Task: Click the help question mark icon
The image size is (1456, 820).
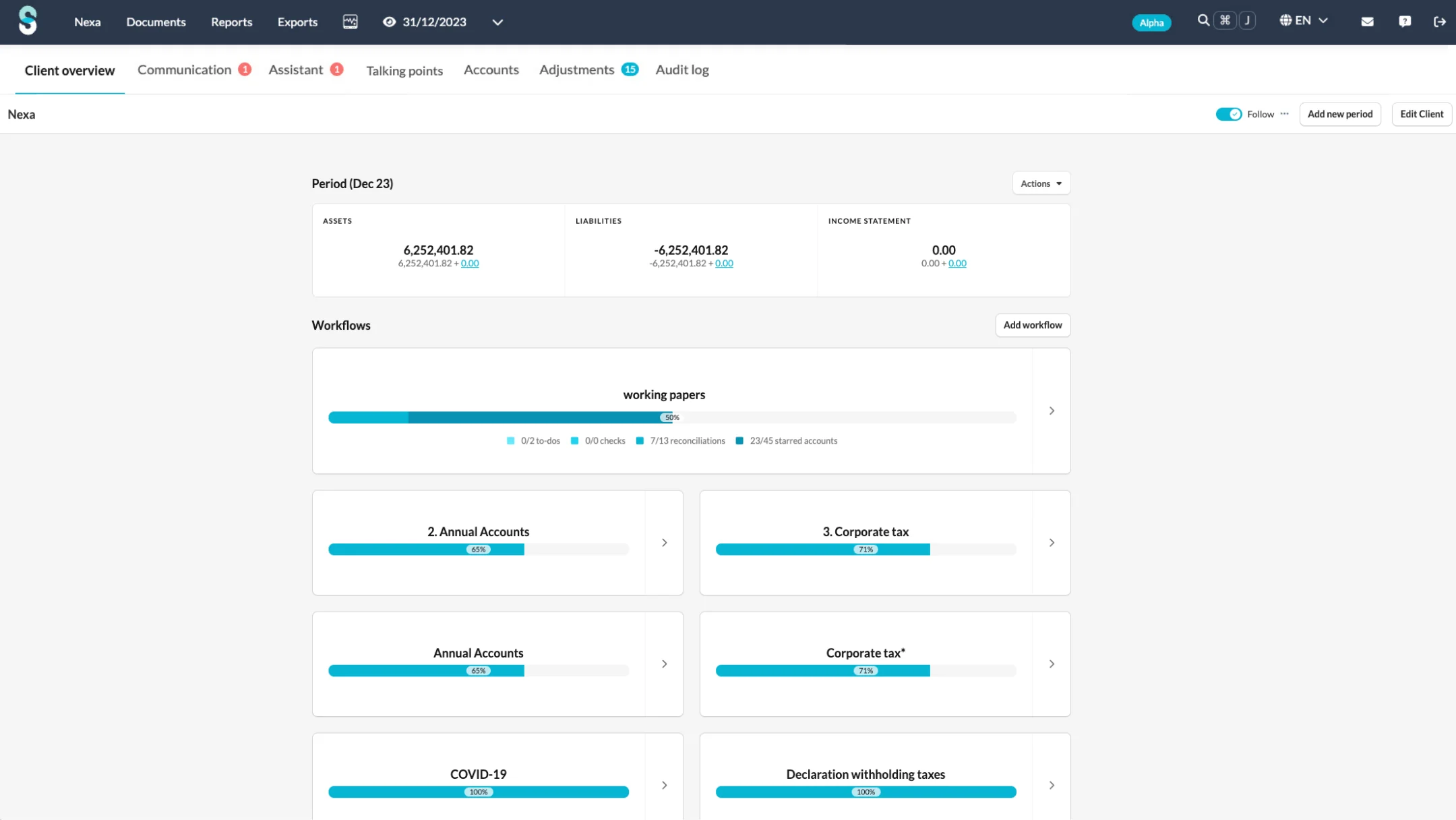Action: pos(1405,22)
